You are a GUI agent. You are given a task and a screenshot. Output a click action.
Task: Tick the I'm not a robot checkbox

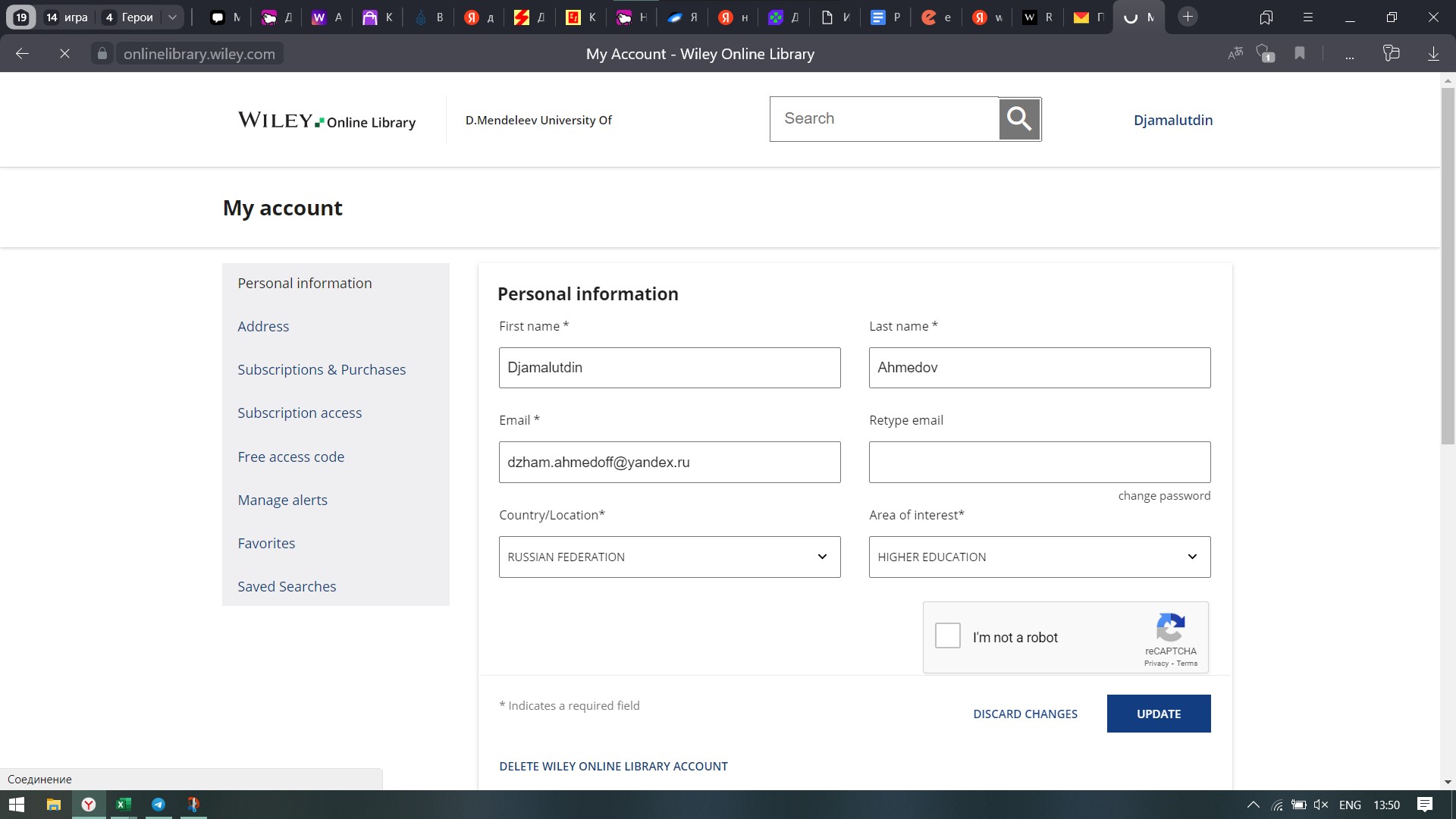click(948, 635)
